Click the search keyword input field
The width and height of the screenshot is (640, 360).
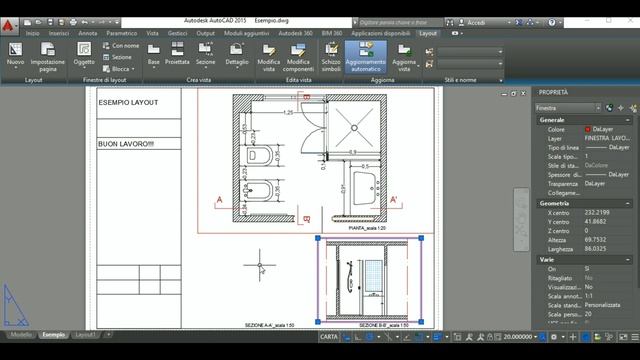(400, 22)
